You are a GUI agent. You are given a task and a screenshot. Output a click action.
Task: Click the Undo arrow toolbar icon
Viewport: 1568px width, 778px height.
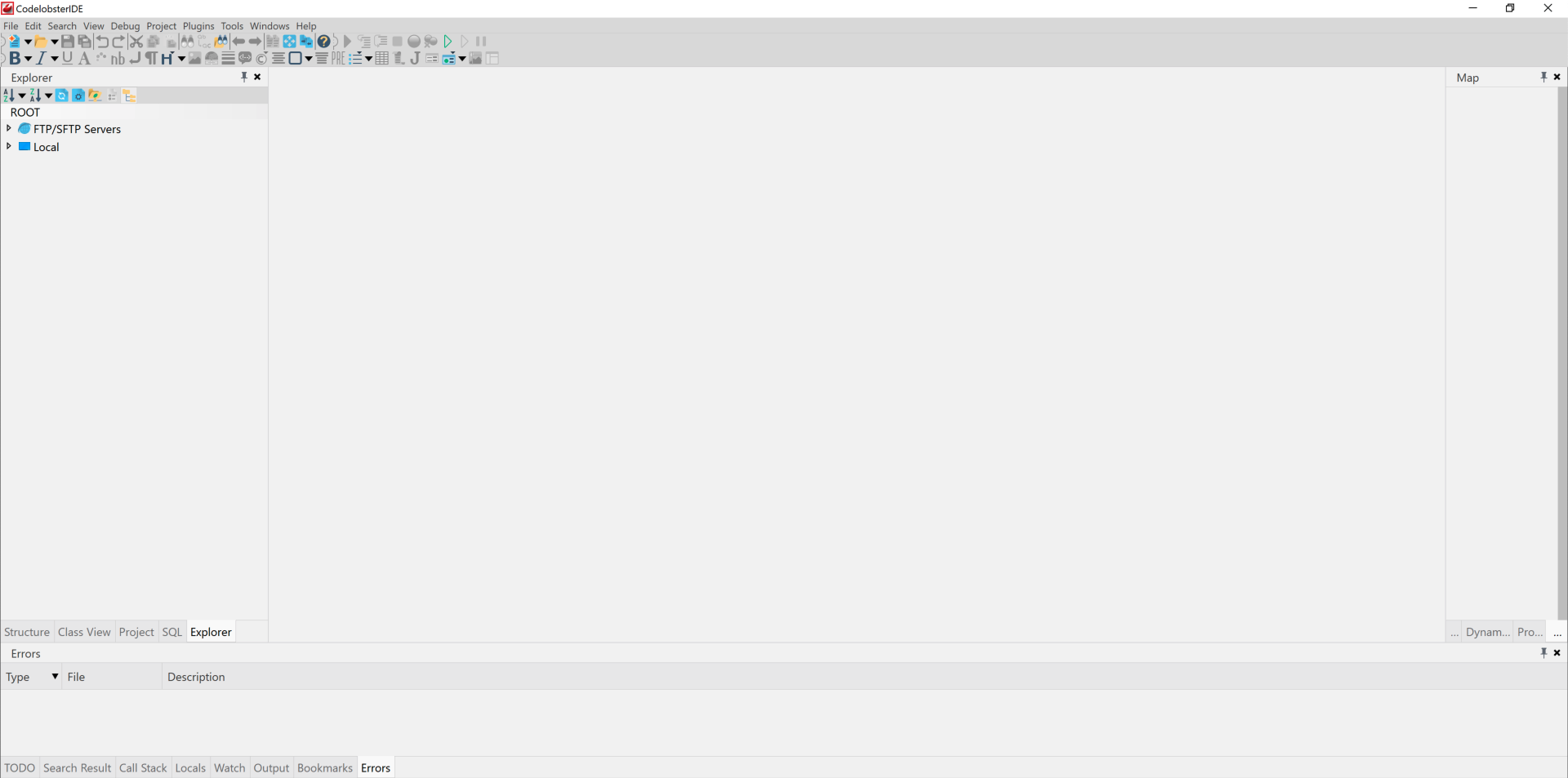pyautogui.click(x=102, y=42)
